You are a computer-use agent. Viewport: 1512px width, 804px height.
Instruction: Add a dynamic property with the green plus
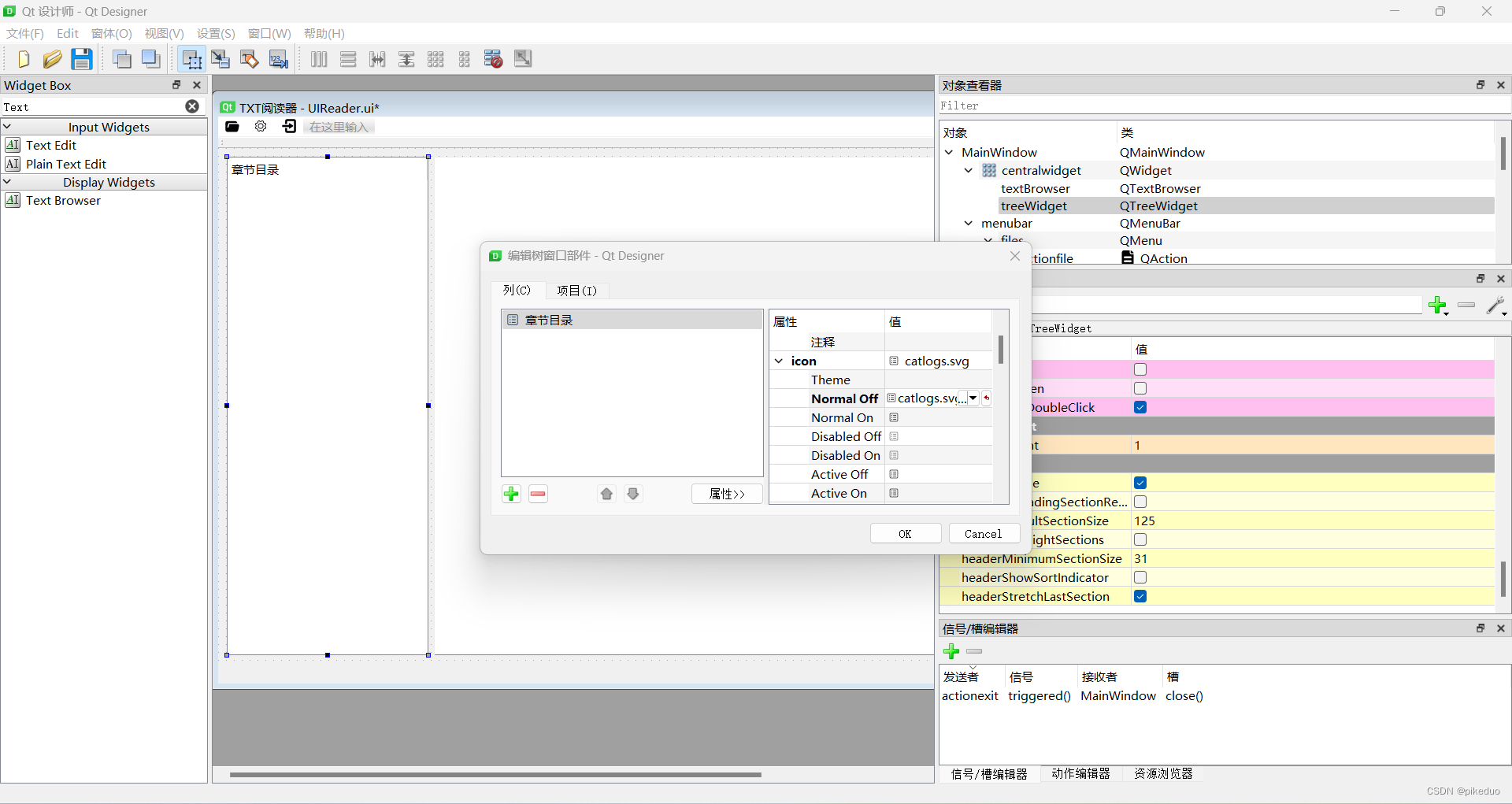(1438, 306)
